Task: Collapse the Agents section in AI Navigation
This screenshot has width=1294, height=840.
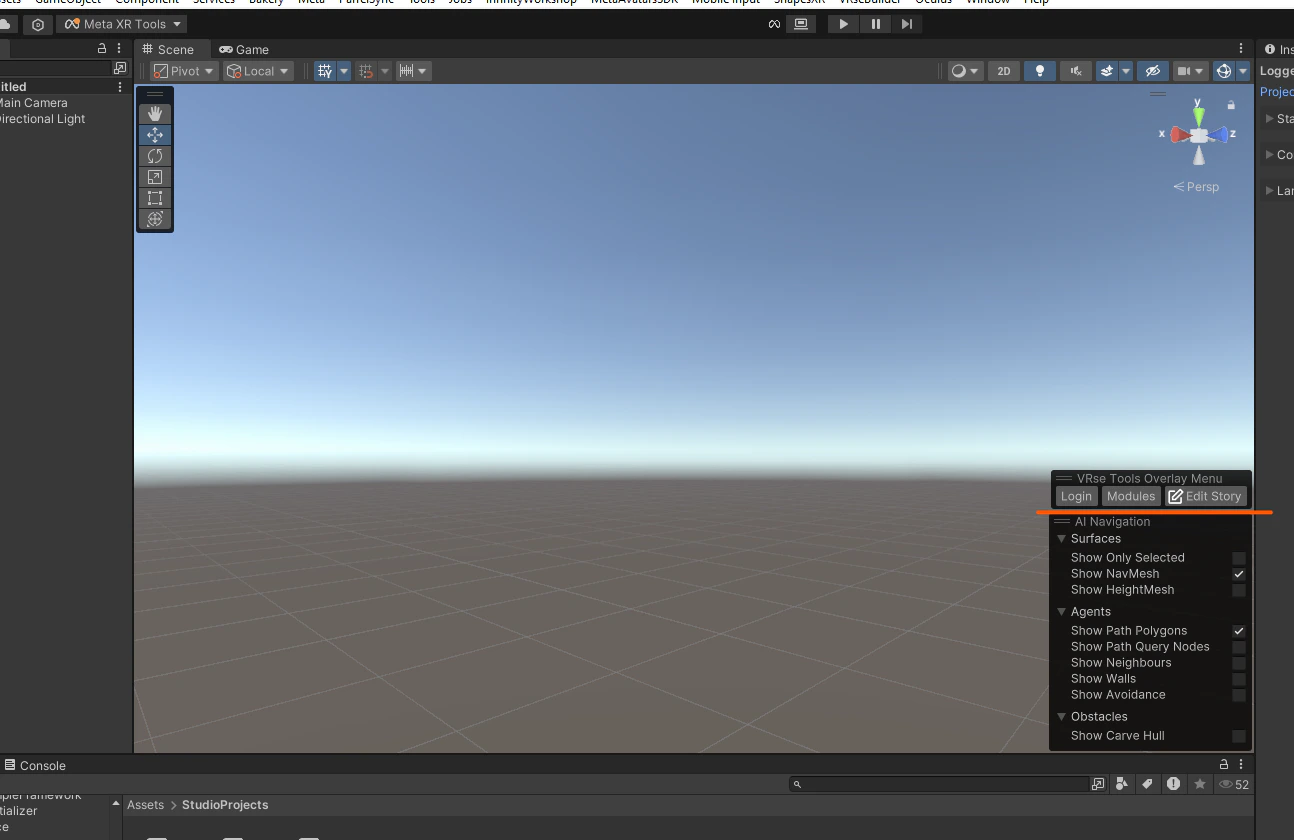Action: [x=1061, y=611]
